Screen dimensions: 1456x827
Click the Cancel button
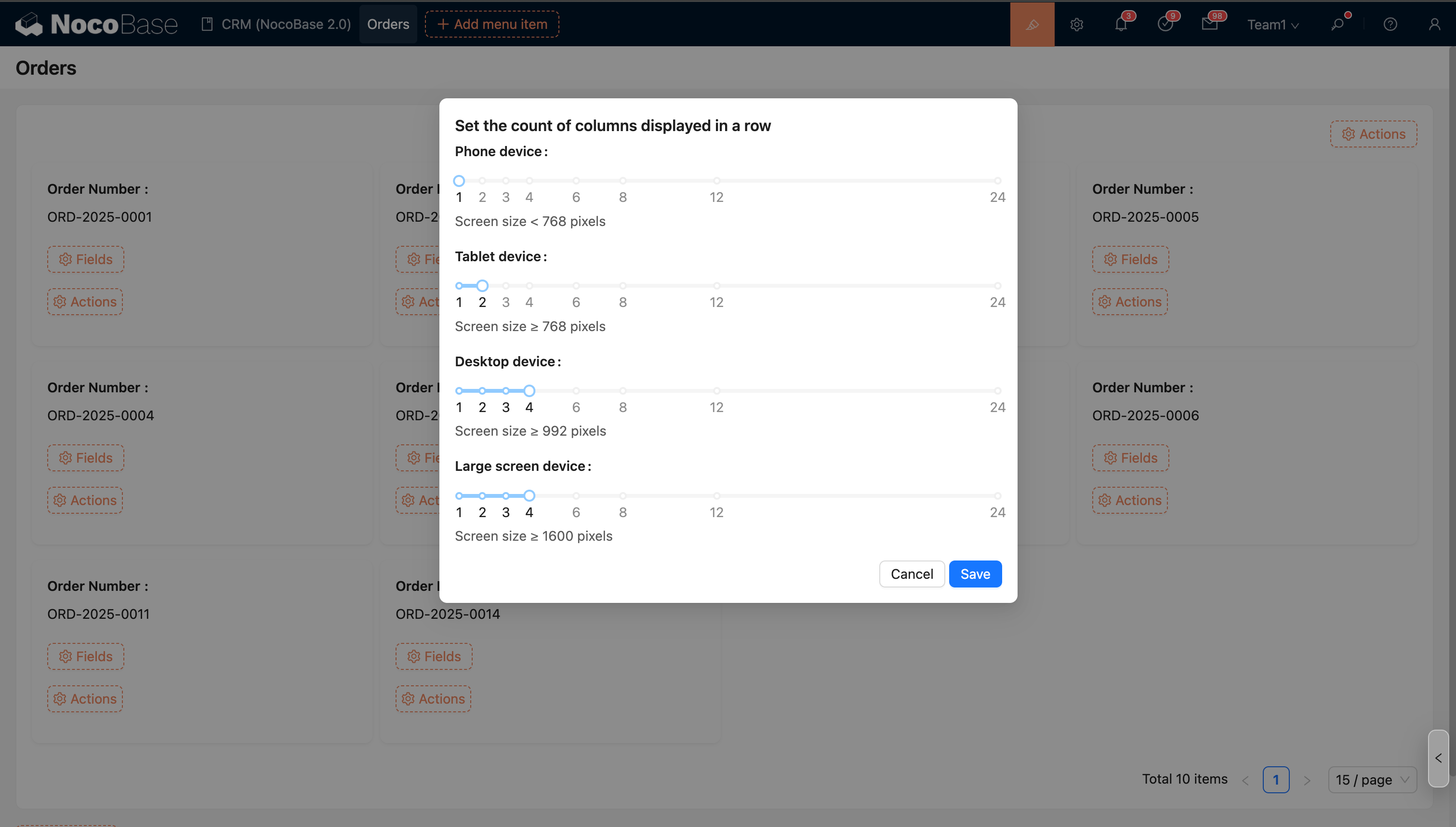[x=911, y=574]
